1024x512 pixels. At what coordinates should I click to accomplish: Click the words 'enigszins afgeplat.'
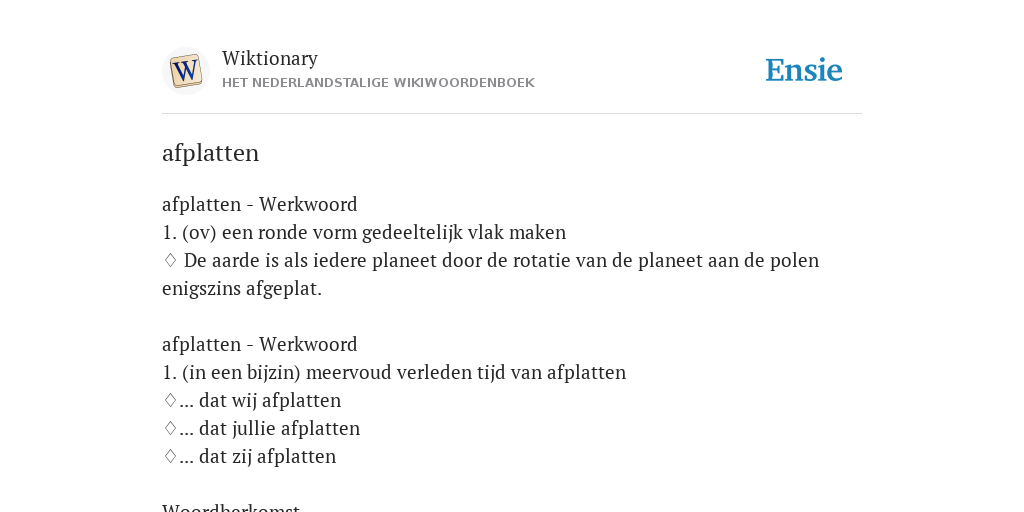242,289
